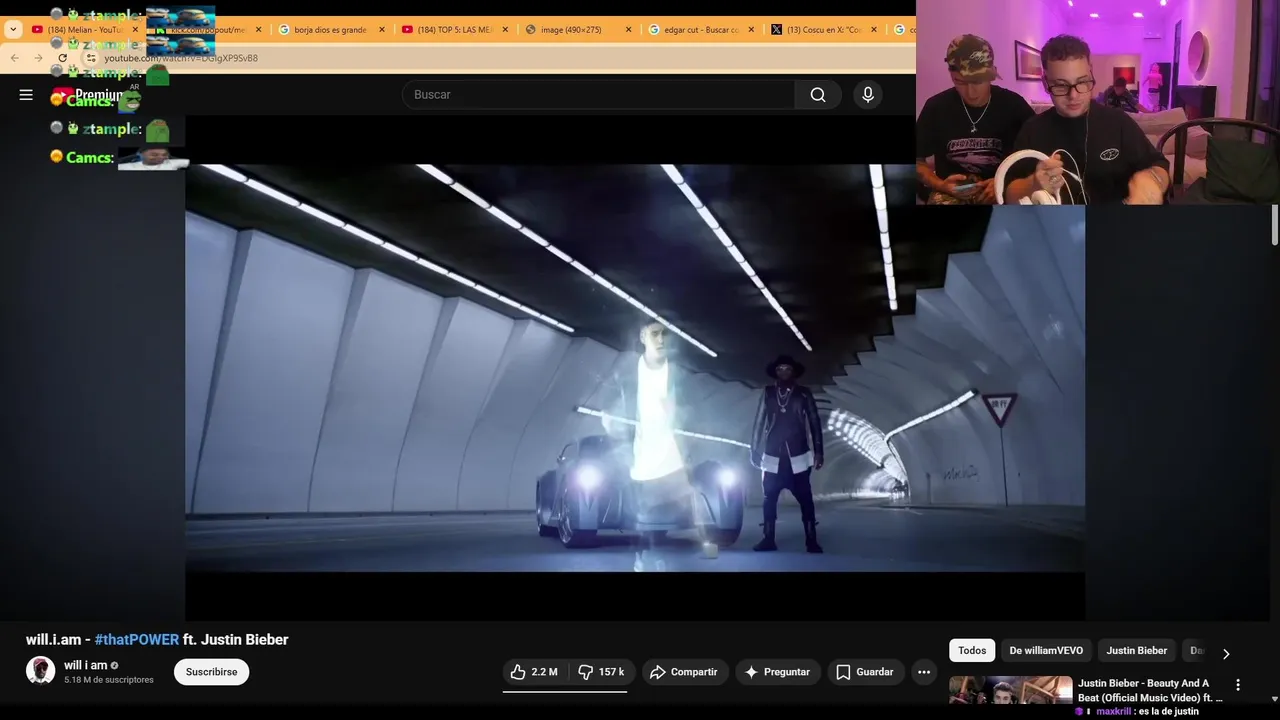Screen dimensions: 1280x720
Task: Click the page vertical scrollbar thumb
Action: pyautogui.click(x=1274, y=225)
